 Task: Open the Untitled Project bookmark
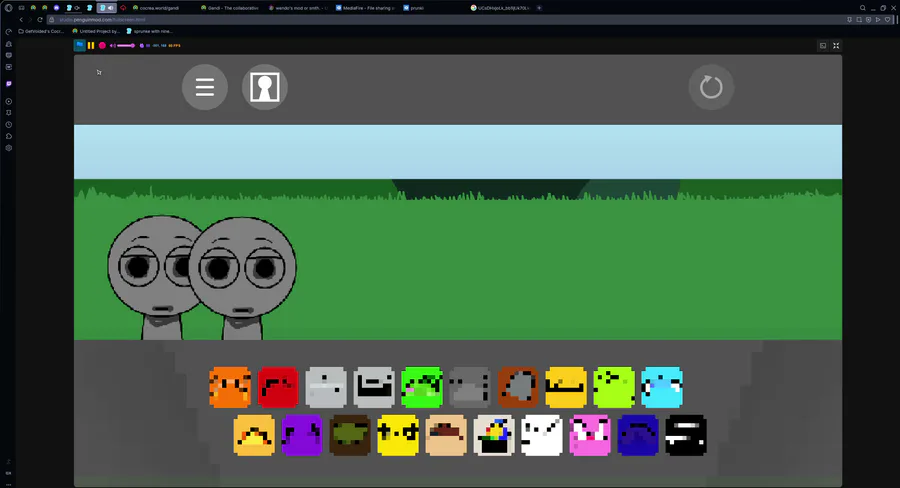click(96, 31)
